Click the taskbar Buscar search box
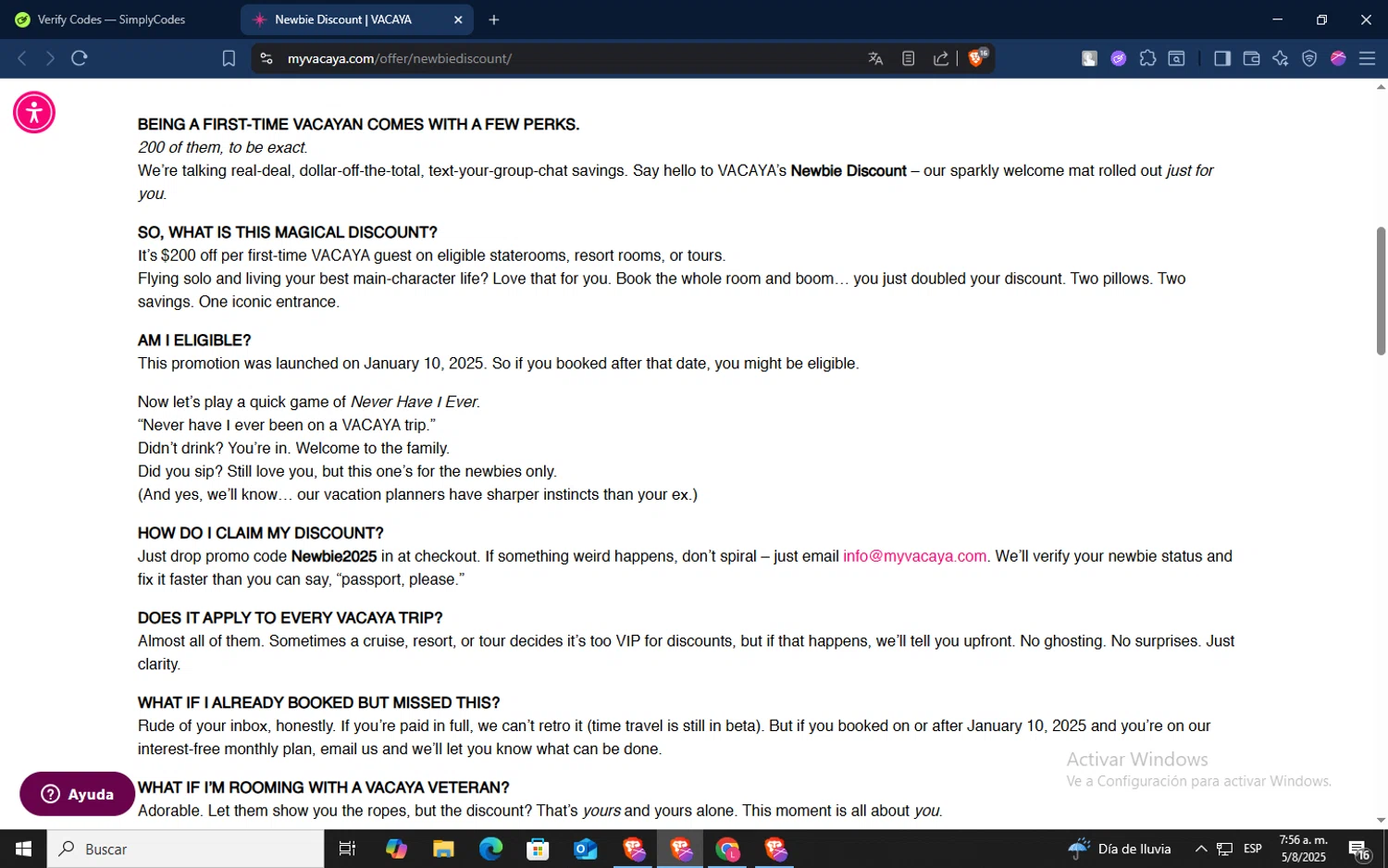Image resolution: width=1388 pixels, height=868 pixels. pos(186,849)
